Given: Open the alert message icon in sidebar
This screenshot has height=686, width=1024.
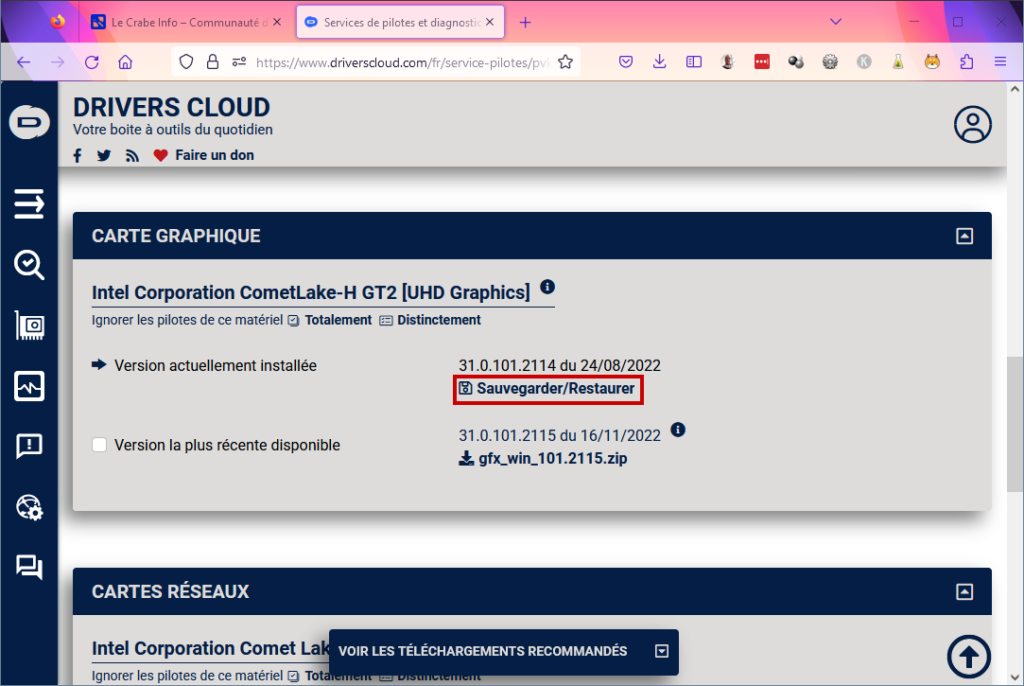Looking at the screenshot, I should click(29, 446).
